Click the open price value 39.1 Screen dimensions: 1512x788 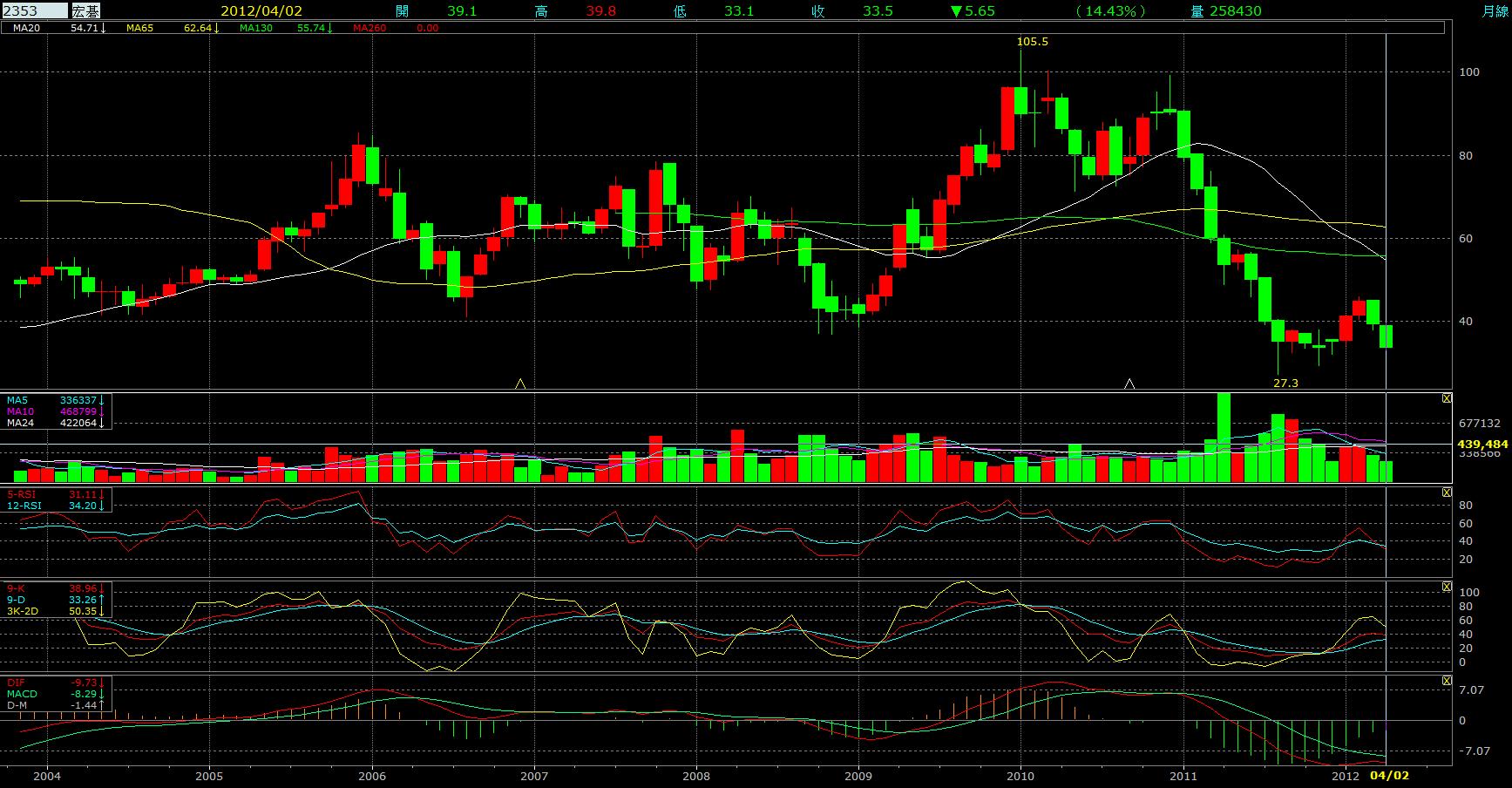(x=461, y=10)
